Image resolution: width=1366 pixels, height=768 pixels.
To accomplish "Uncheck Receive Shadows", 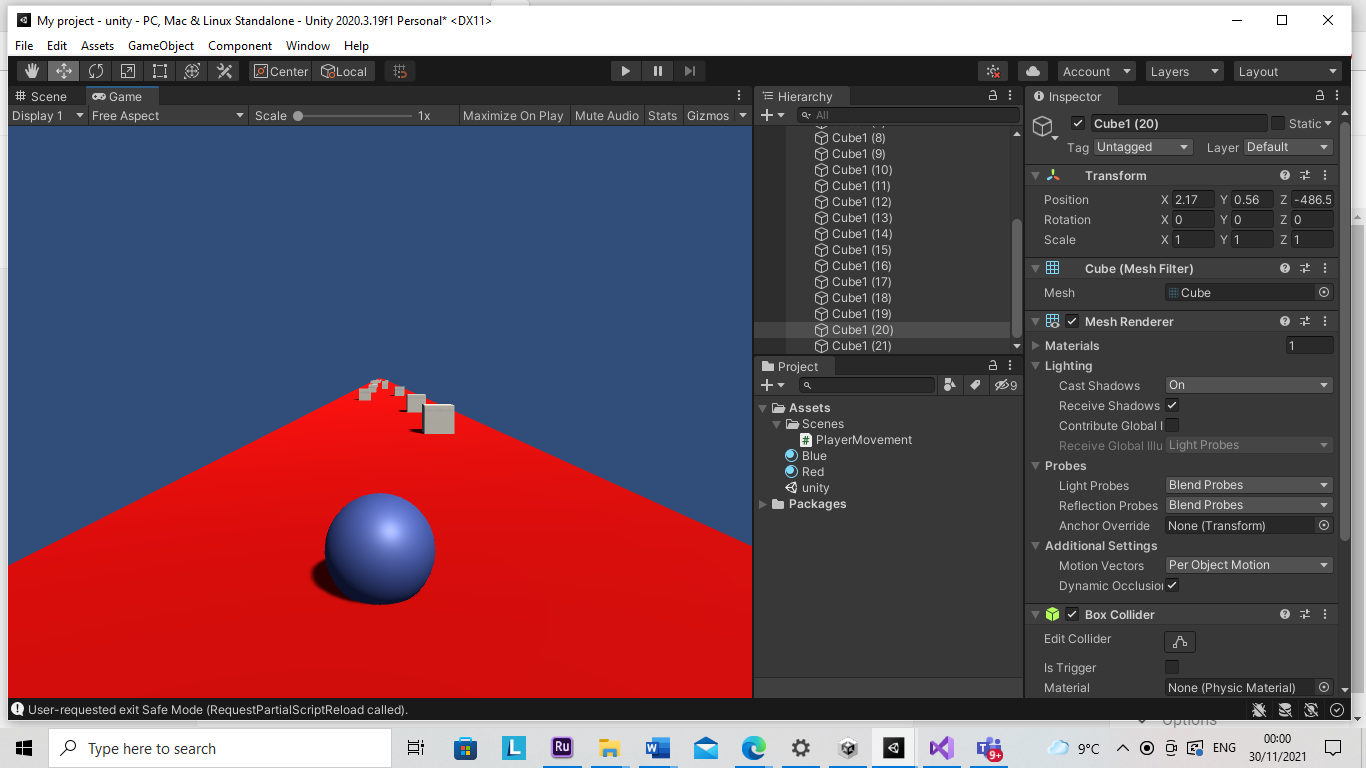I will coord(1172,405).
